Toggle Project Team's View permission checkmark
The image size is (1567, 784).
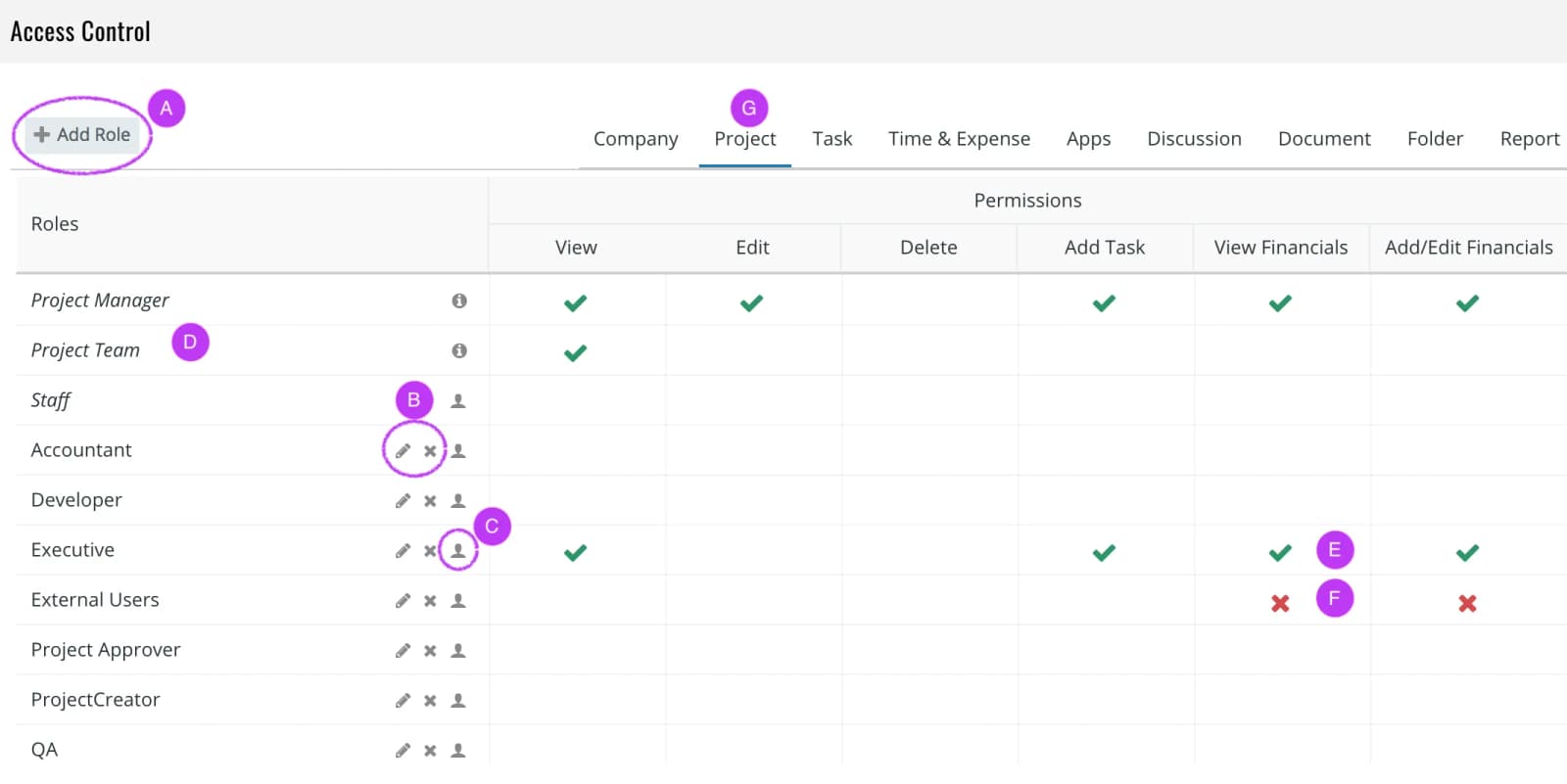[576, 353]
